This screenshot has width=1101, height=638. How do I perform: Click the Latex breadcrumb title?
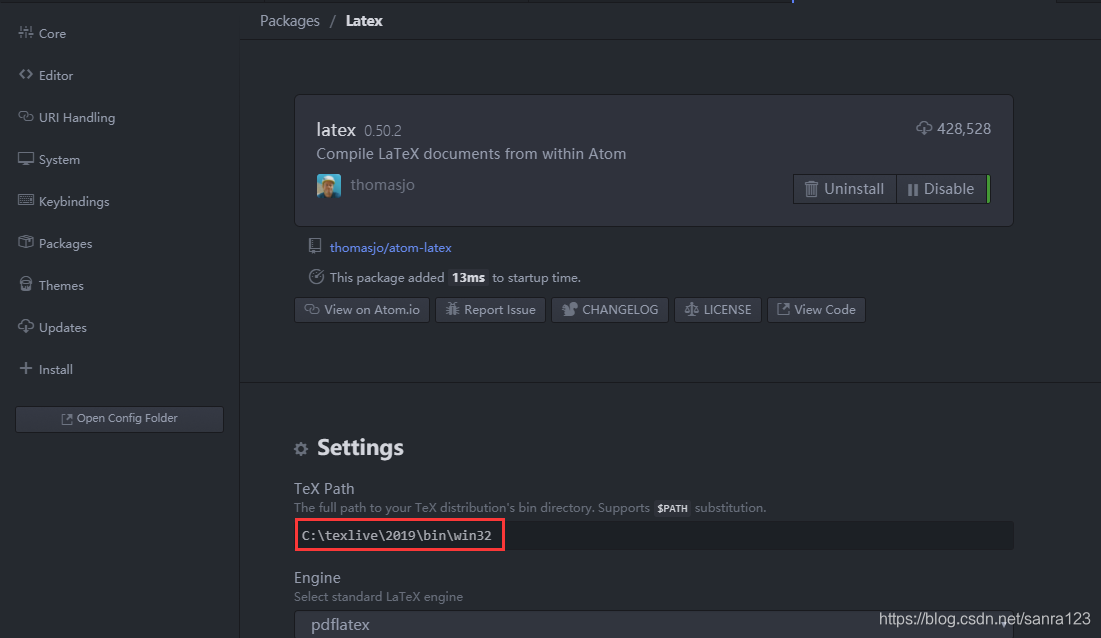click(364, 21)
